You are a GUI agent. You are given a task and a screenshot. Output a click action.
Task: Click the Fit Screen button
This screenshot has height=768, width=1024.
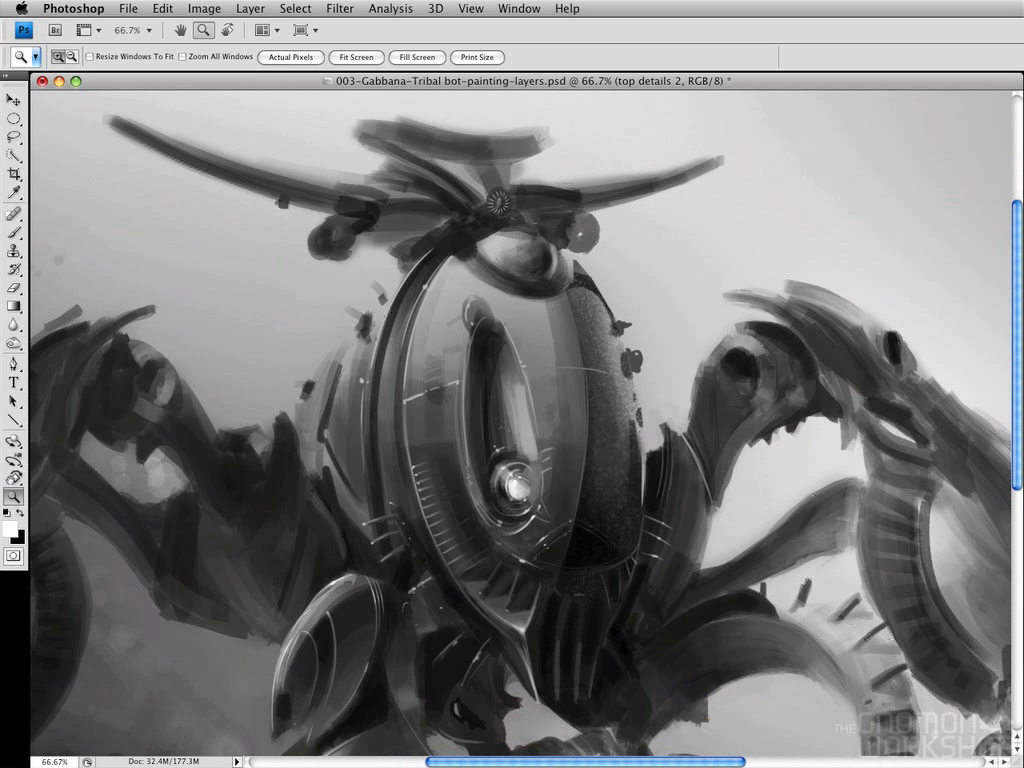[x=356, y=57]
